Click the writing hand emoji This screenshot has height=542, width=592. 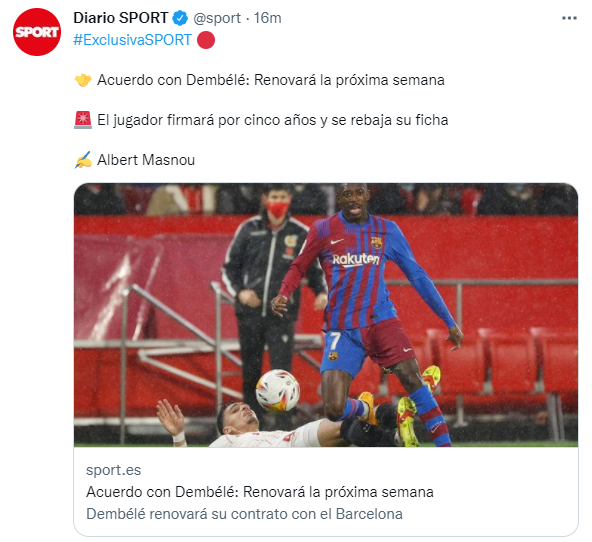point(83,160)
